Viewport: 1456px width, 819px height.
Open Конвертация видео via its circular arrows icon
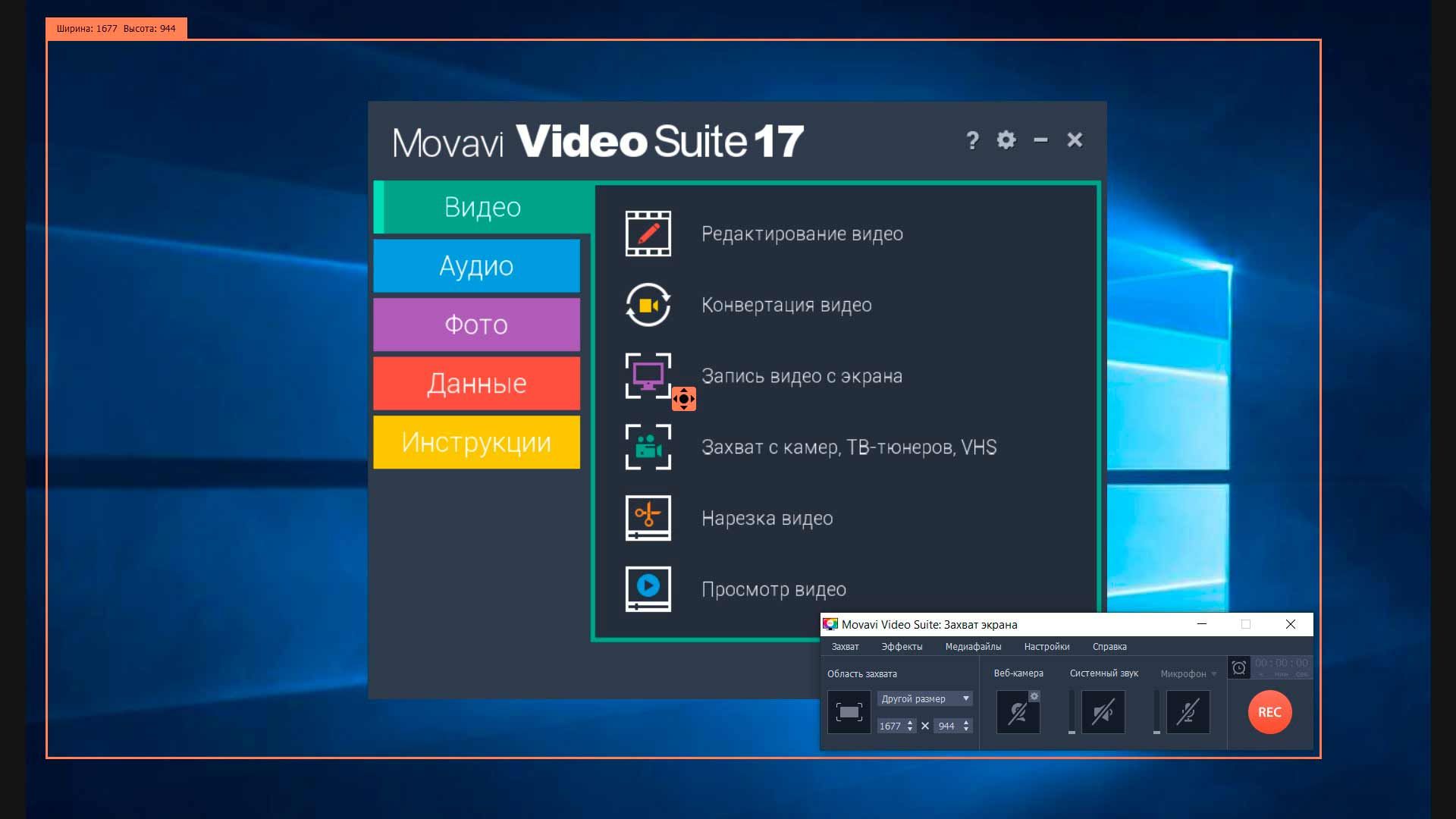click(648, 305)
